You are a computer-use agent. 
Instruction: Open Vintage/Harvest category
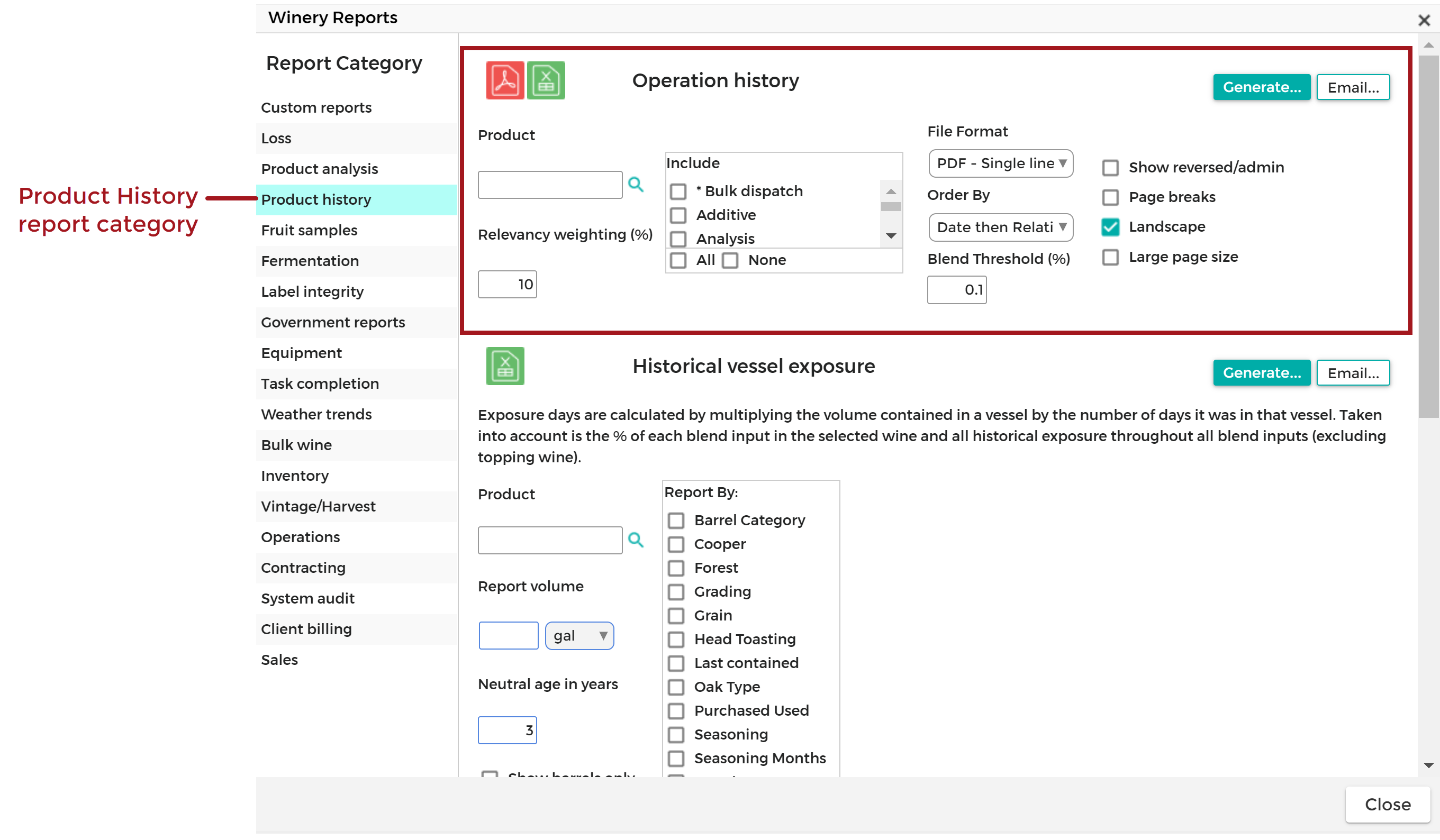point(357,507)
